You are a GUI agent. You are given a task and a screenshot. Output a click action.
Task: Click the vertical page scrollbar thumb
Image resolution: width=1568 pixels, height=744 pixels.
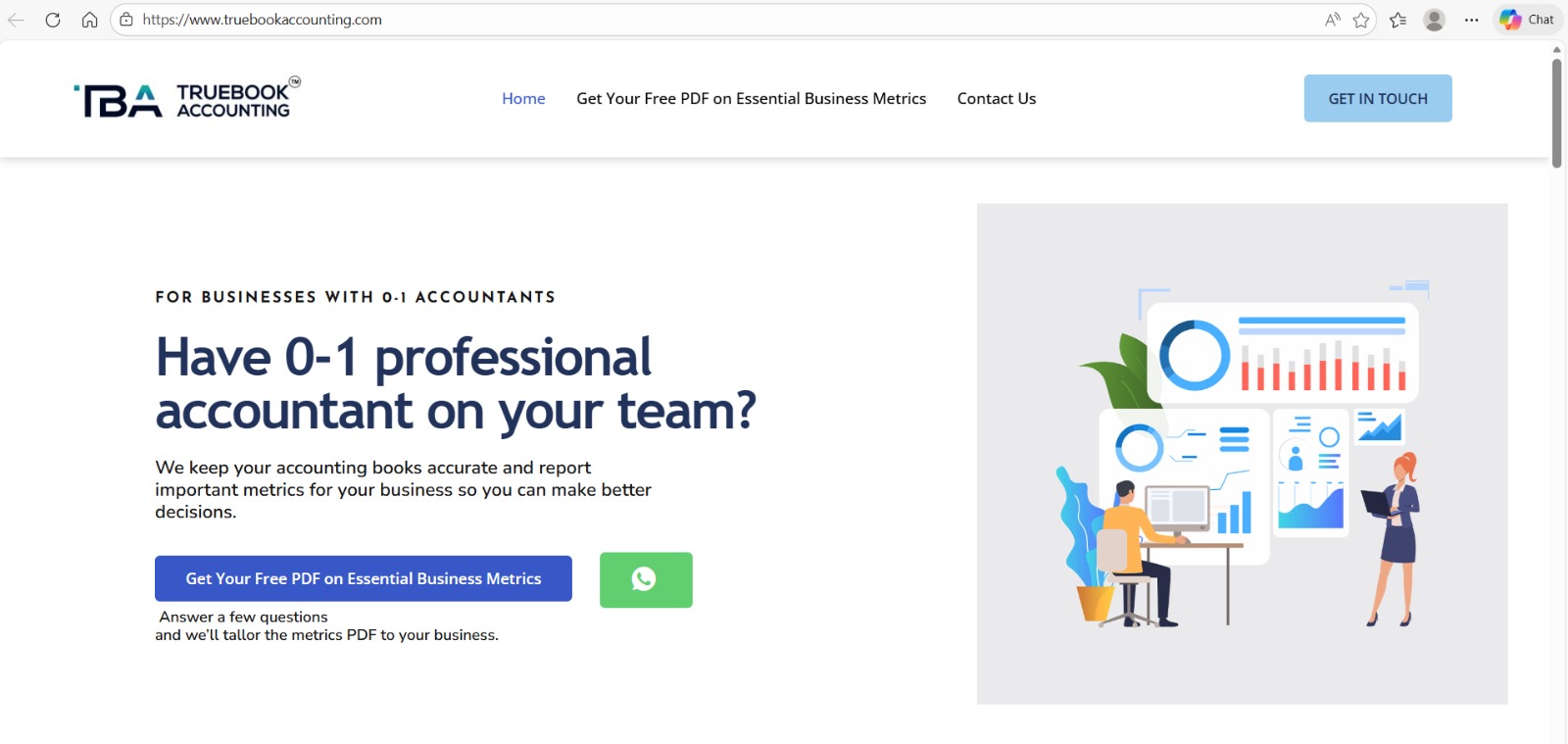point(1556,113)
